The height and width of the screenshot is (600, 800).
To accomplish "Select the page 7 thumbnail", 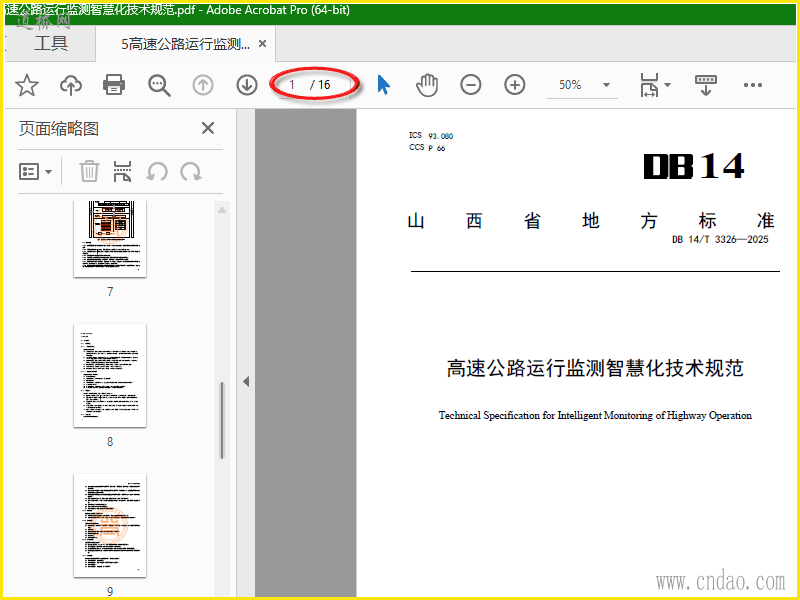I will (110, 238).
